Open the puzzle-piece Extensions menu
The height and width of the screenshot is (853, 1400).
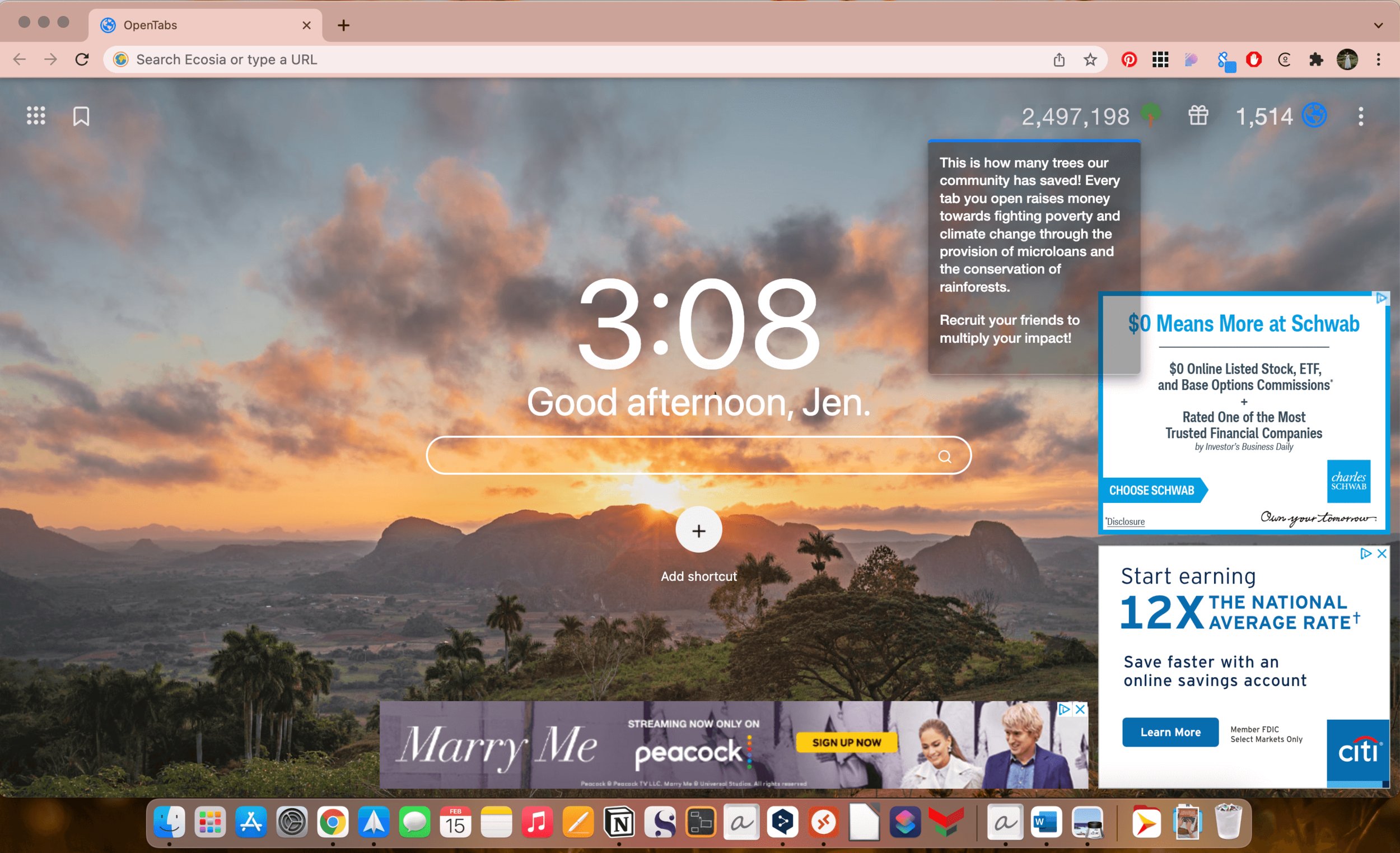tap(1316, 60)
